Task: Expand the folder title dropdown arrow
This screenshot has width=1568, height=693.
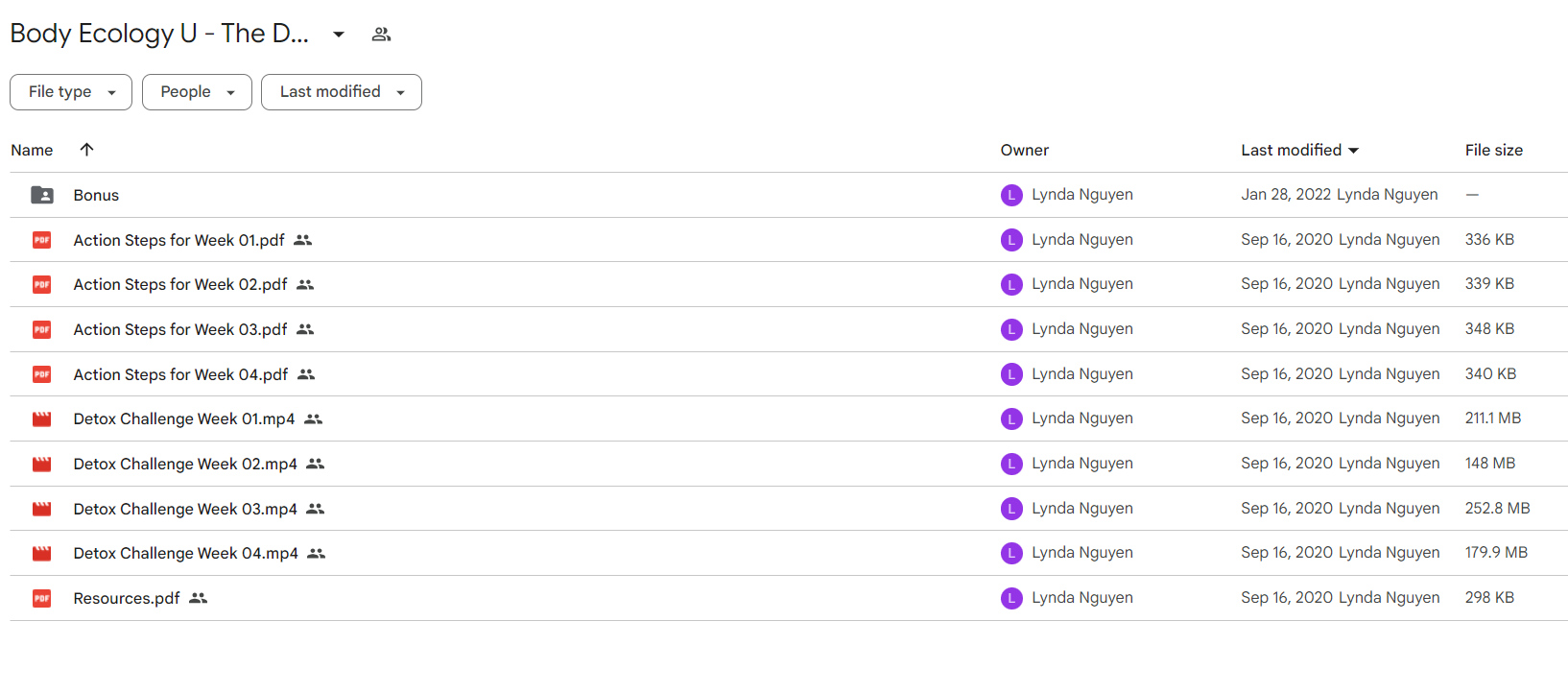Action: click(339, 35)
